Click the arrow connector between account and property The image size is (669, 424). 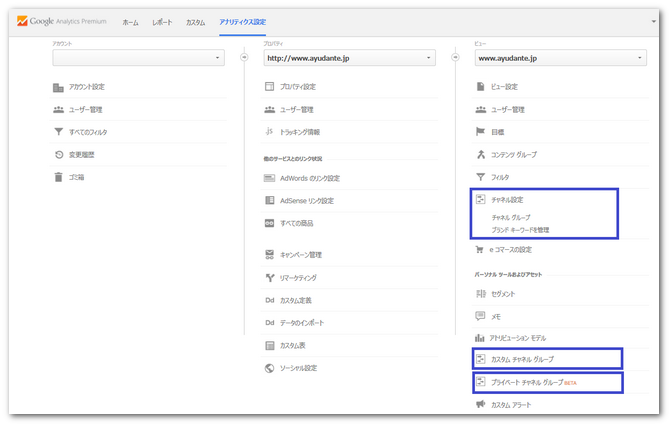click(x=244, y=57)
